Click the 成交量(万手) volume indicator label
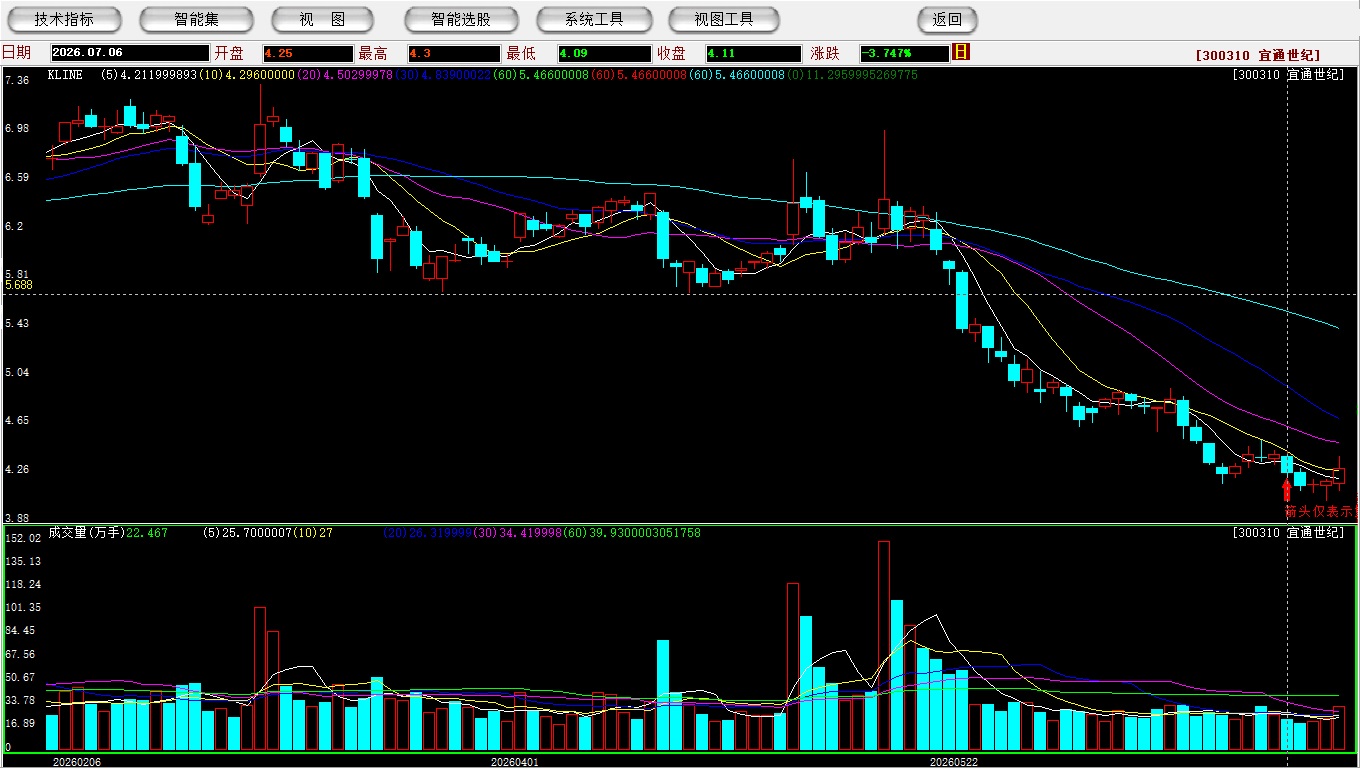The image size is (1360, 768). point(86,533)
